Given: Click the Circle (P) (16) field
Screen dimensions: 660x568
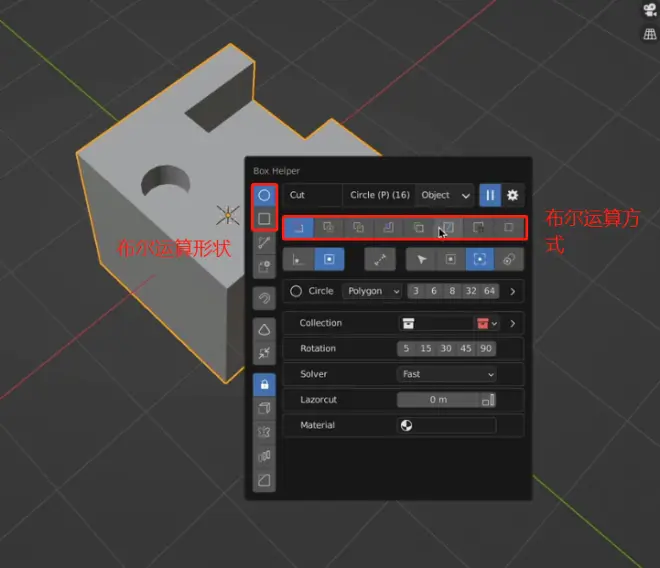Looking at the screenshot, I should point(379,195).
